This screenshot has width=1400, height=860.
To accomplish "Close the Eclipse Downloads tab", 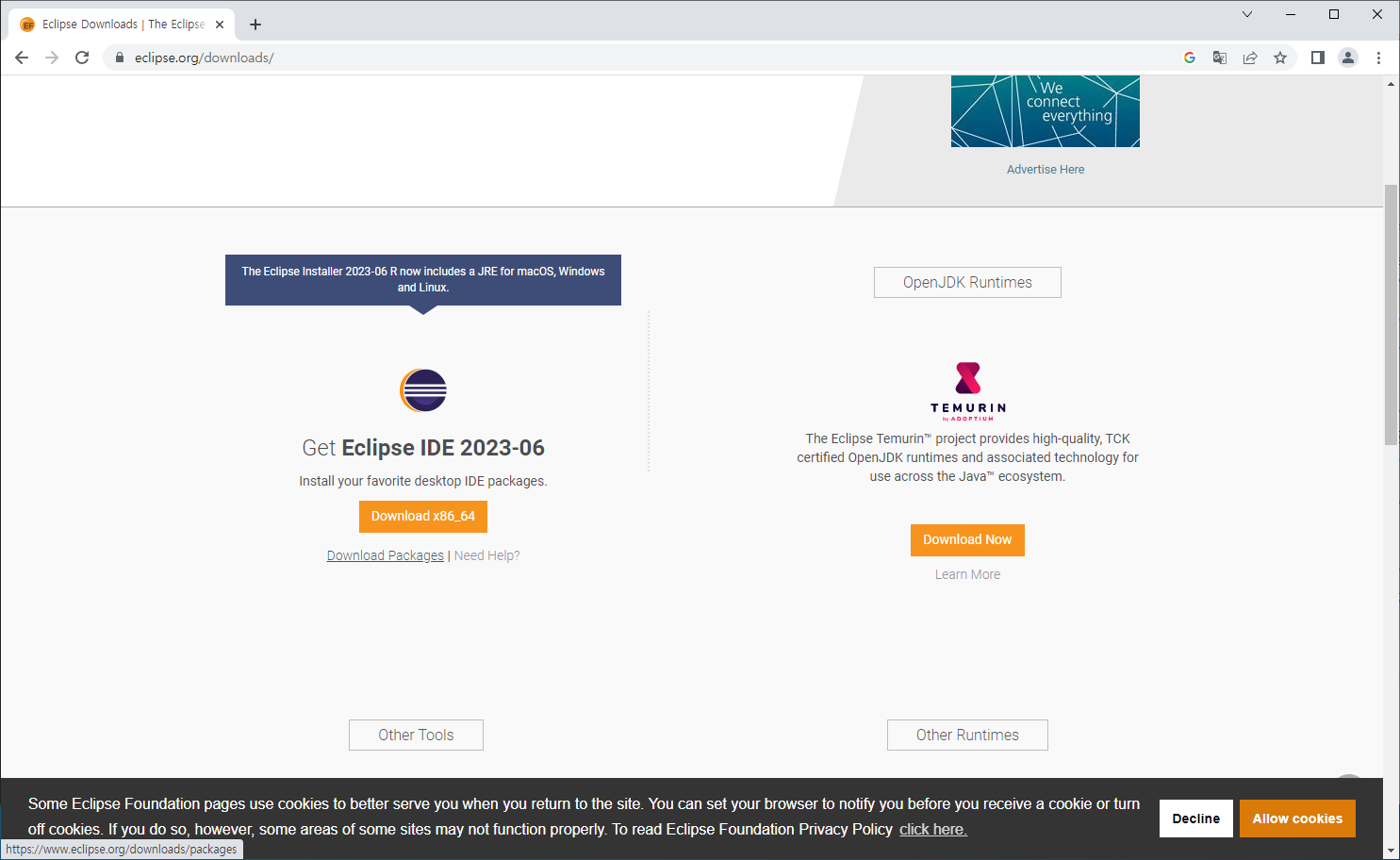I will [220, 25].
